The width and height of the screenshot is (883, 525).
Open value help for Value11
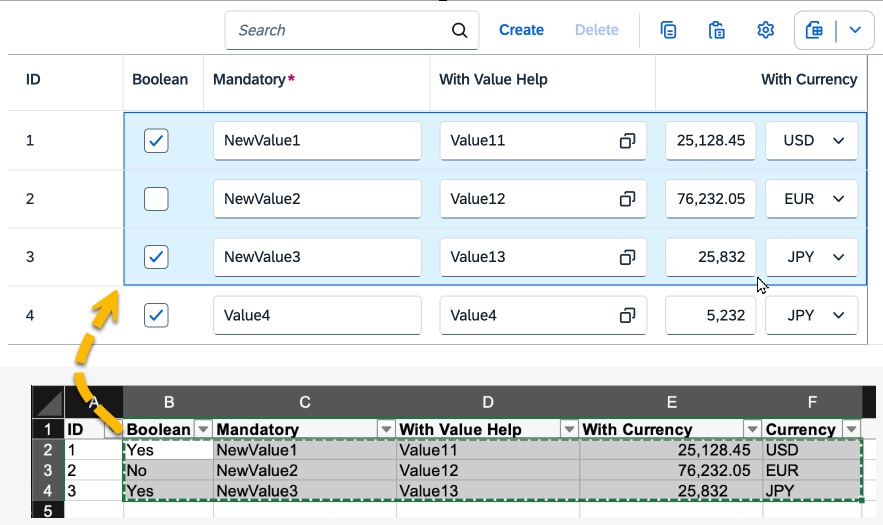click(627, 141)
